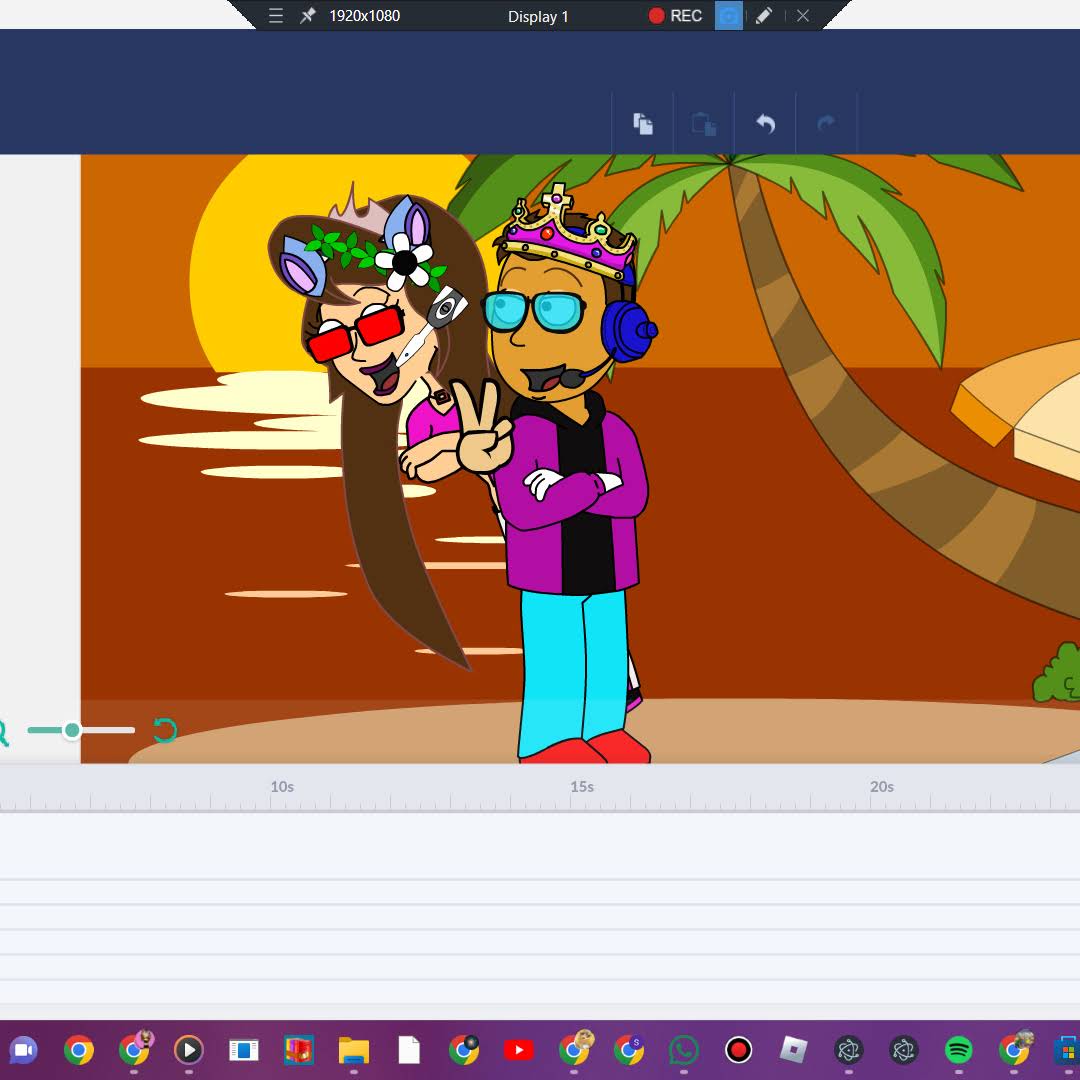Click the 10s mark on the timeline ruler
This screenshot has height=1080, width=1080.
[x=282, y=787]
